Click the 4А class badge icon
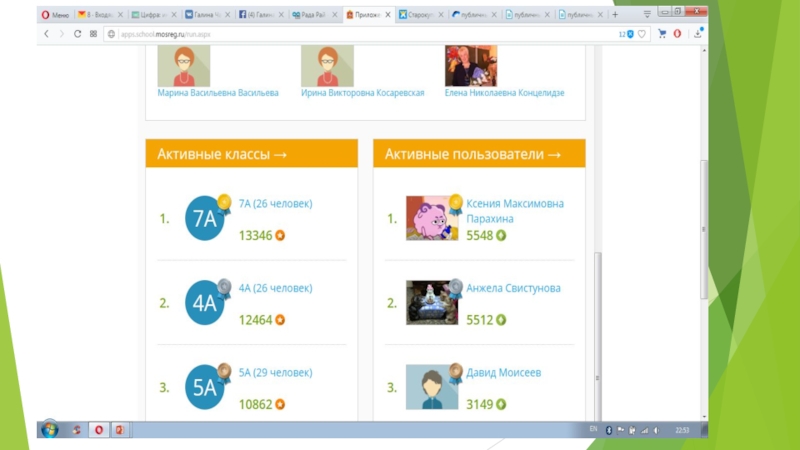This screenshot has width=800, height=450. click(x=205, y=303)
